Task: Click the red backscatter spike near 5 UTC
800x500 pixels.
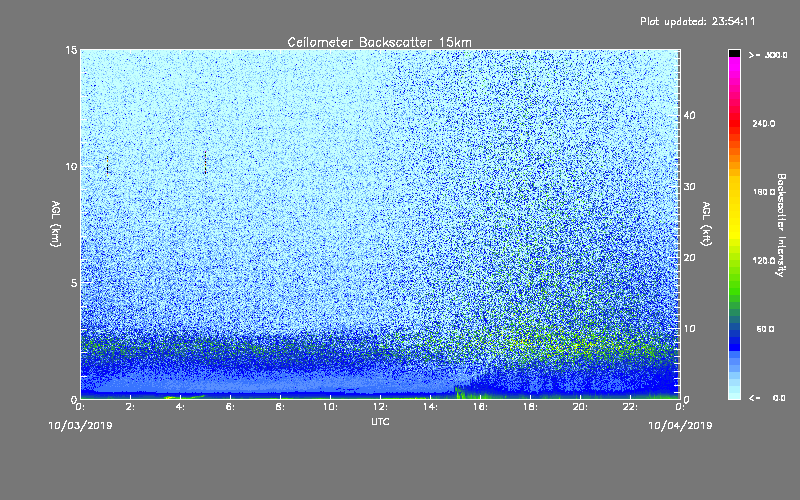Action: (x=205, y=163)
